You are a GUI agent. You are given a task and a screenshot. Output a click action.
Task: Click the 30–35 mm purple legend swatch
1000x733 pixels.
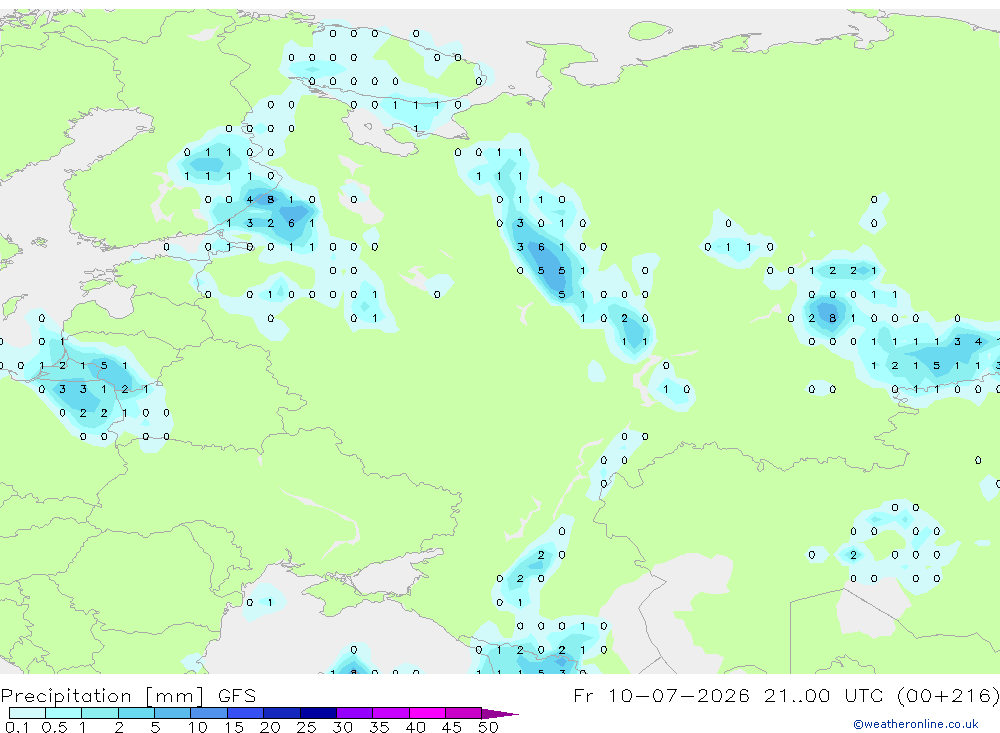(355, 713)
